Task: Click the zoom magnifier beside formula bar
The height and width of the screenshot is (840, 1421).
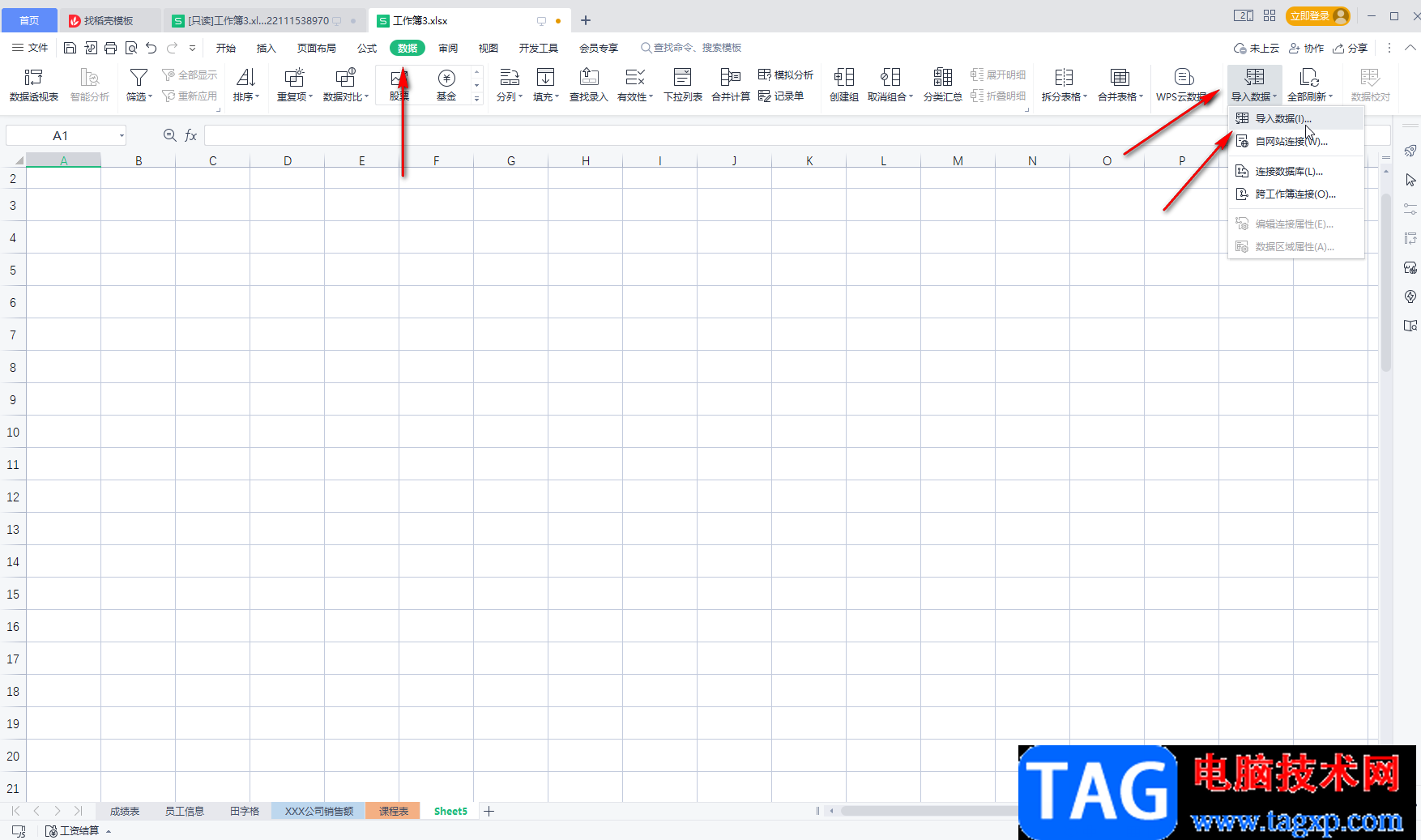Action: 170,135
